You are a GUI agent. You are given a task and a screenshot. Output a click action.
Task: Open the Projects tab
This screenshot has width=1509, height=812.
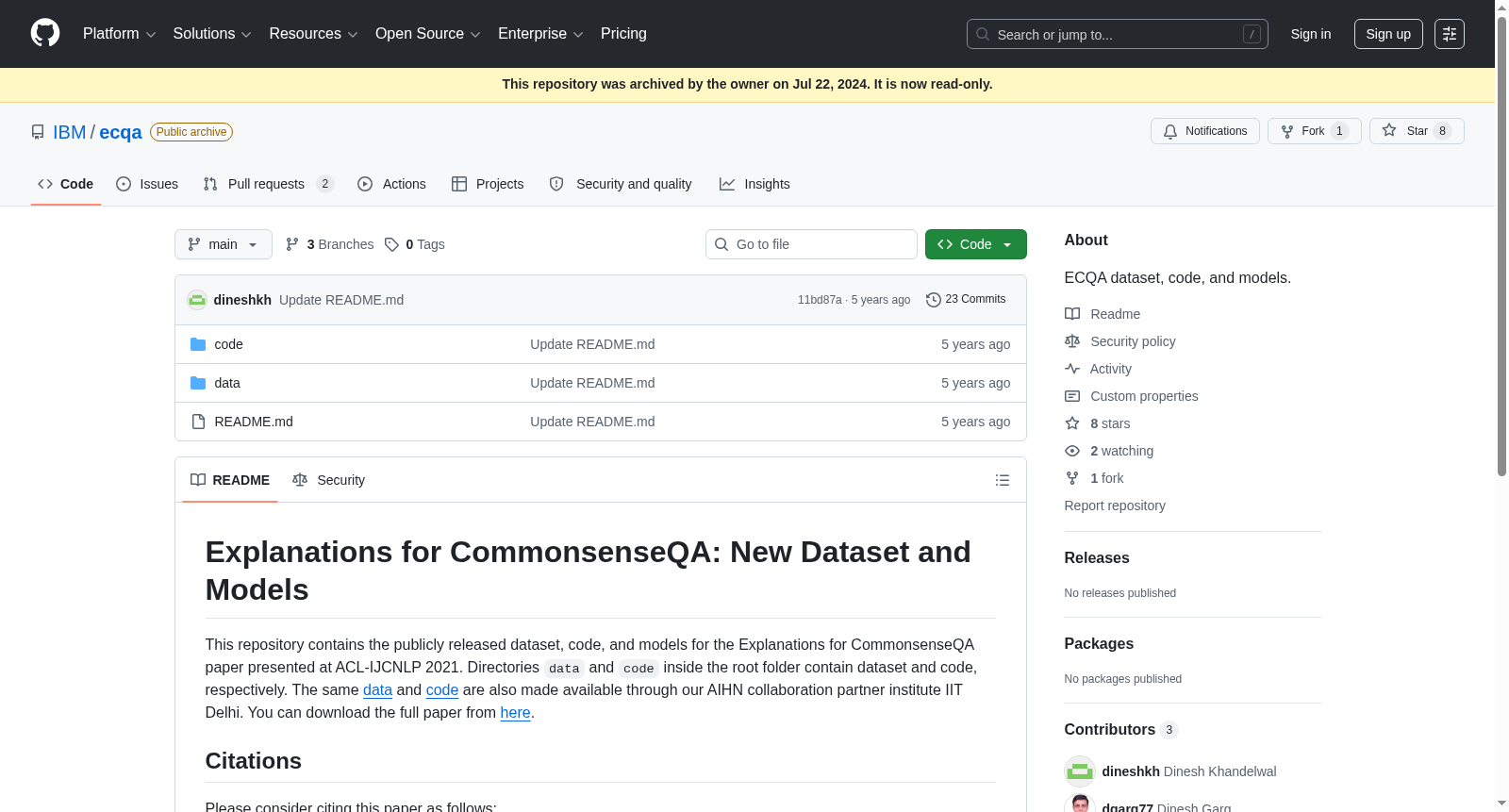(x=488, y=184)
